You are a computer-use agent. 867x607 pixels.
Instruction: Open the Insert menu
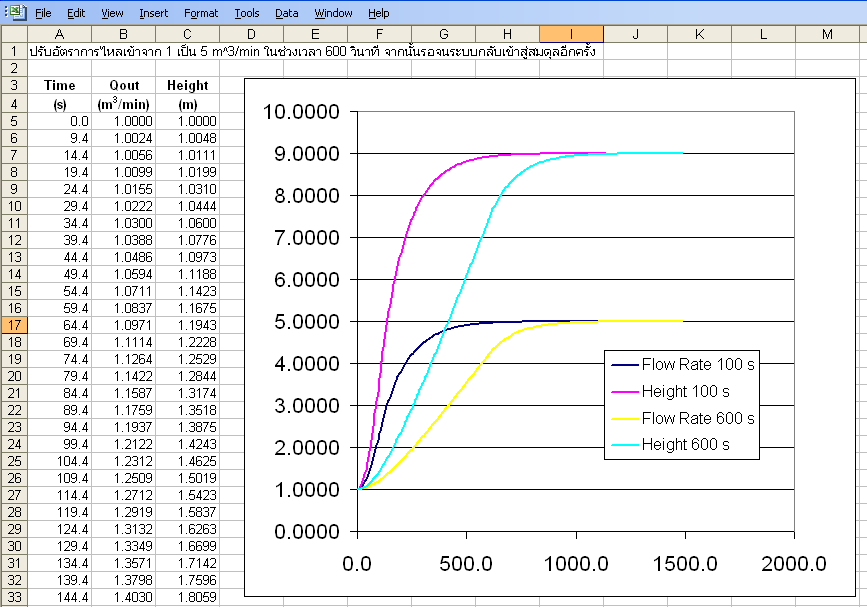coord(153,13)
